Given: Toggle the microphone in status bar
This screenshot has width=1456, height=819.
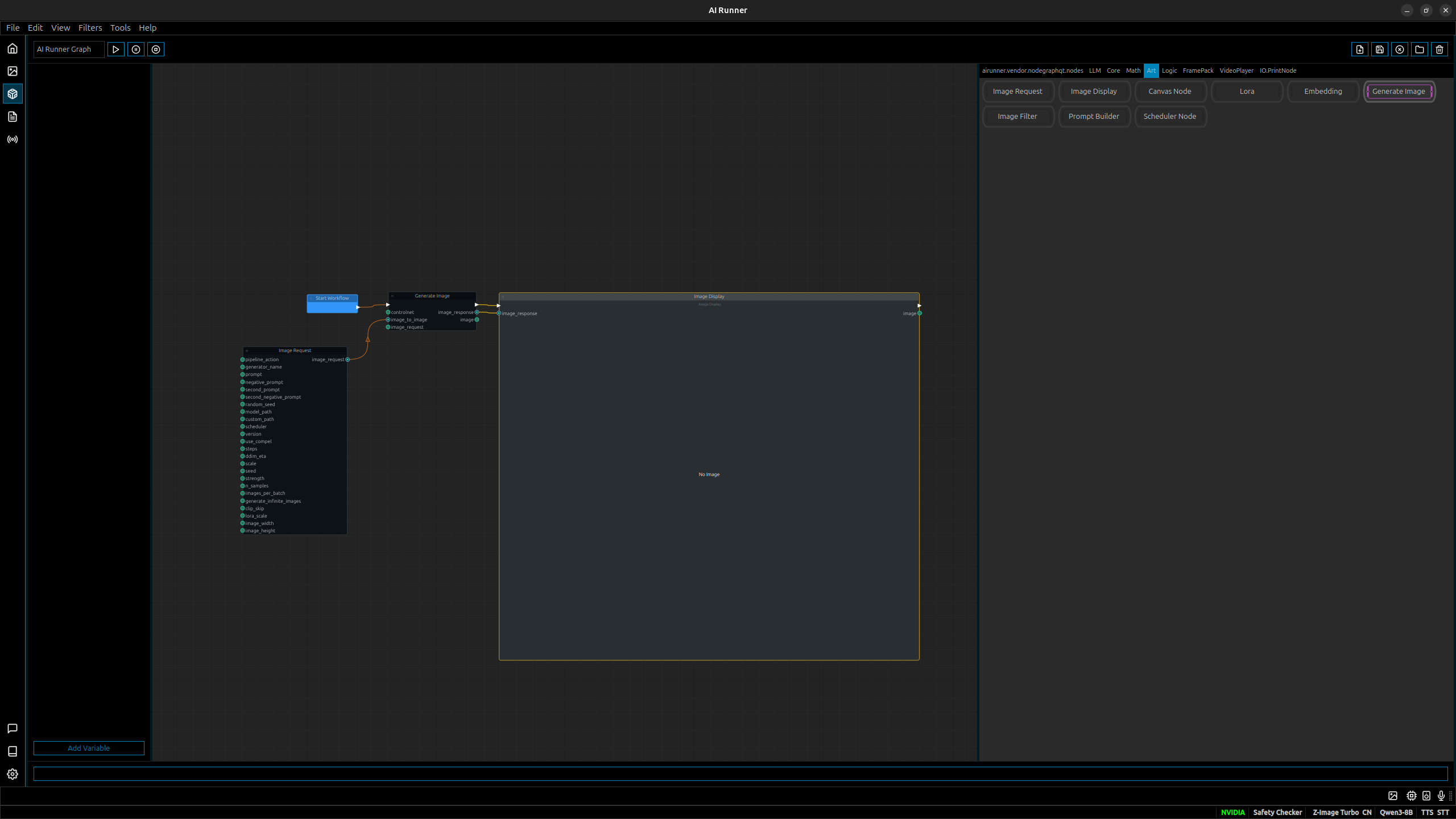Looking at the screenshot, I should (1441, 796).
